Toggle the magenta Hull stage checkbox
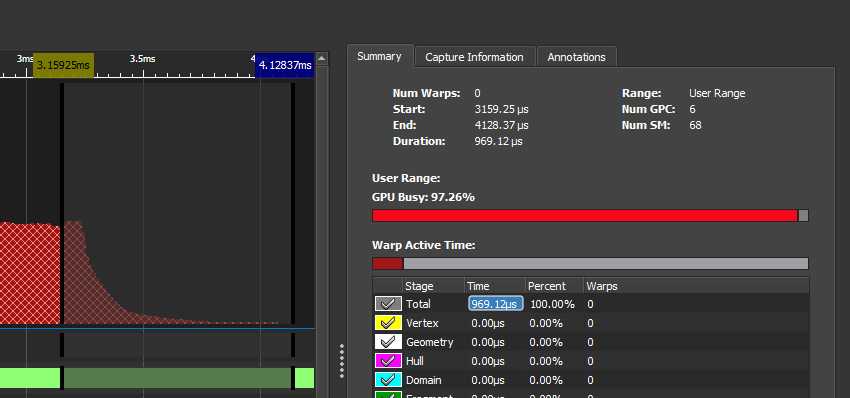The height and width of the screenshot is (398, 850). point(388,361)
